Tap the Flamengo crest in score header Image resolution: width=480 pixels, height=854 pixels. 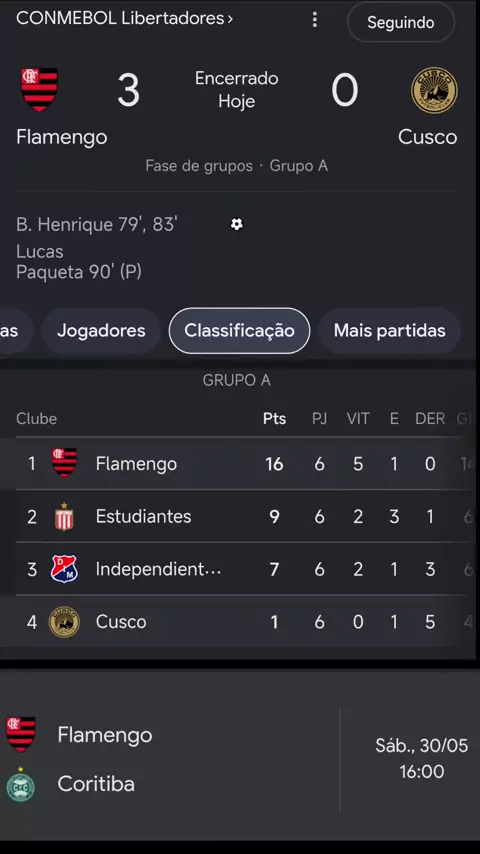tap(39, 90)
